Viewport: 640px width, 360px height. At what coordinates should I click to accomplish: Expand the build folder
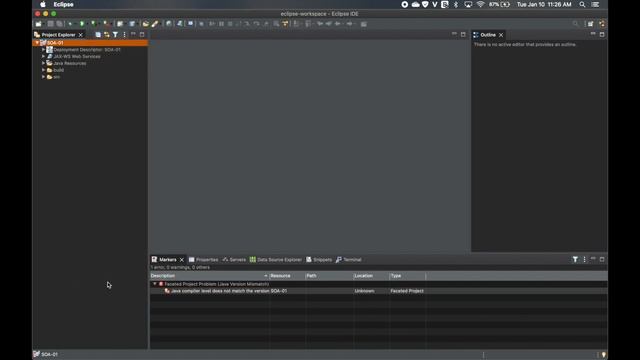(43, 70)
